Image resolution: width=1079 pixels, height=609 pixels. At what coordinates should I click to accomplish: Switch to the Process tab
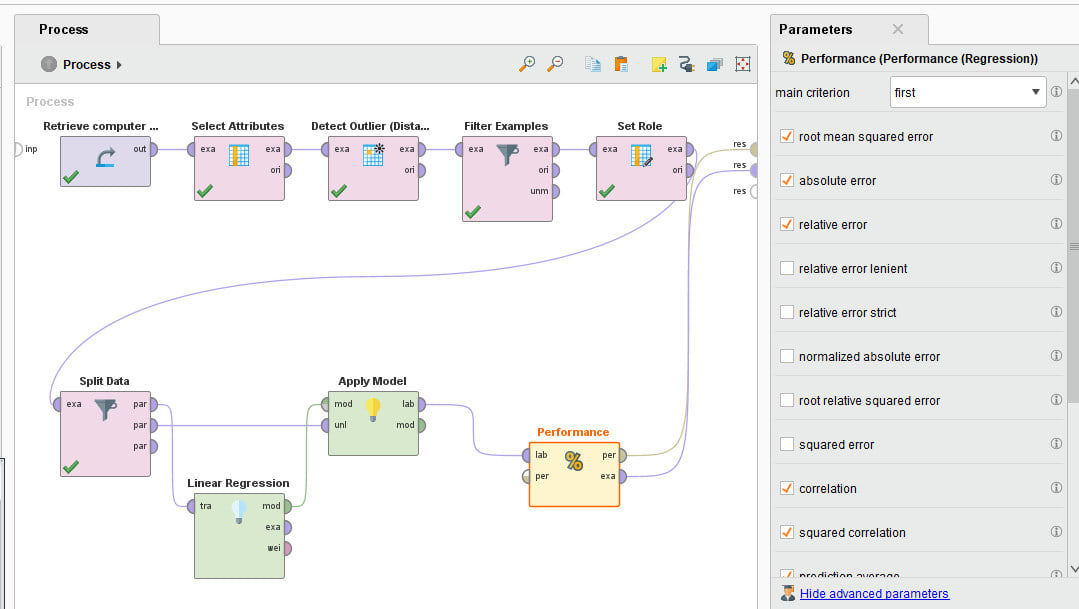click(x=64, y=29)
